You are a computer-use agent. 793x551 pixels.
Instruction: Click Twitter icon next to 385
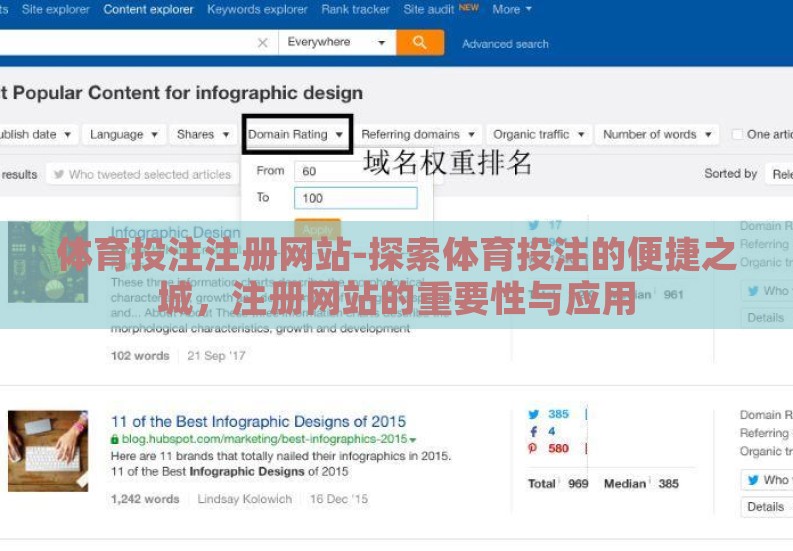(x=534, y=414)
